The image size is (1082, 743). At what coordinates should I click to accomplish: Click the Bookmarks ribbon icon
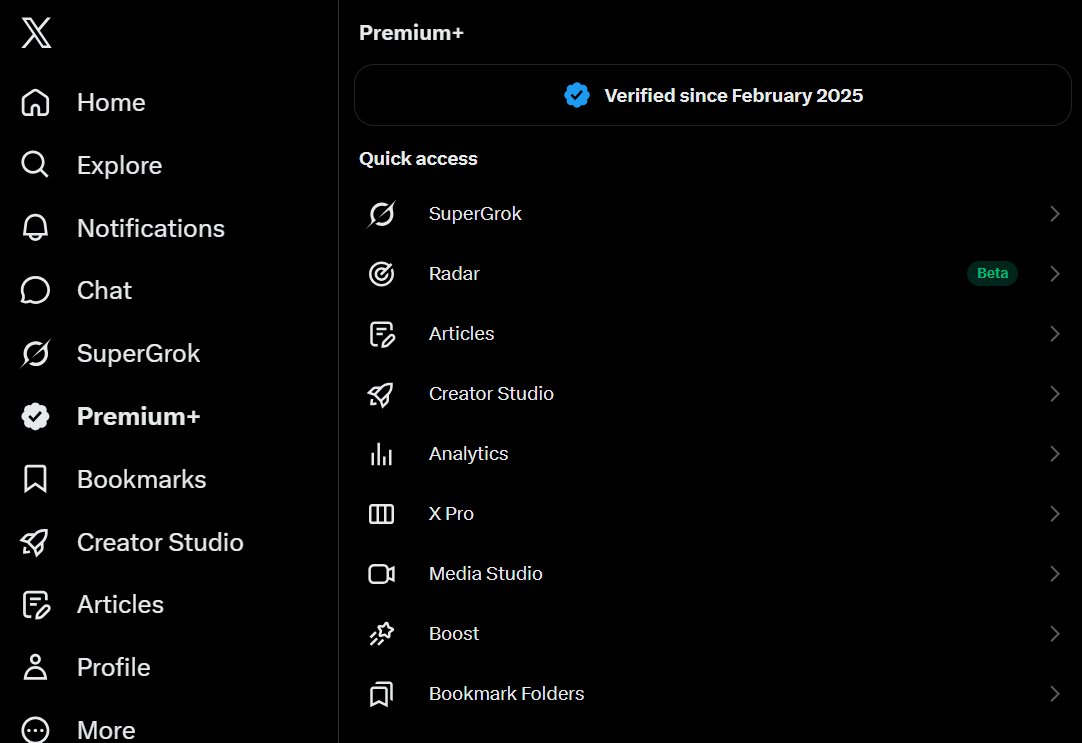[35, 479]
